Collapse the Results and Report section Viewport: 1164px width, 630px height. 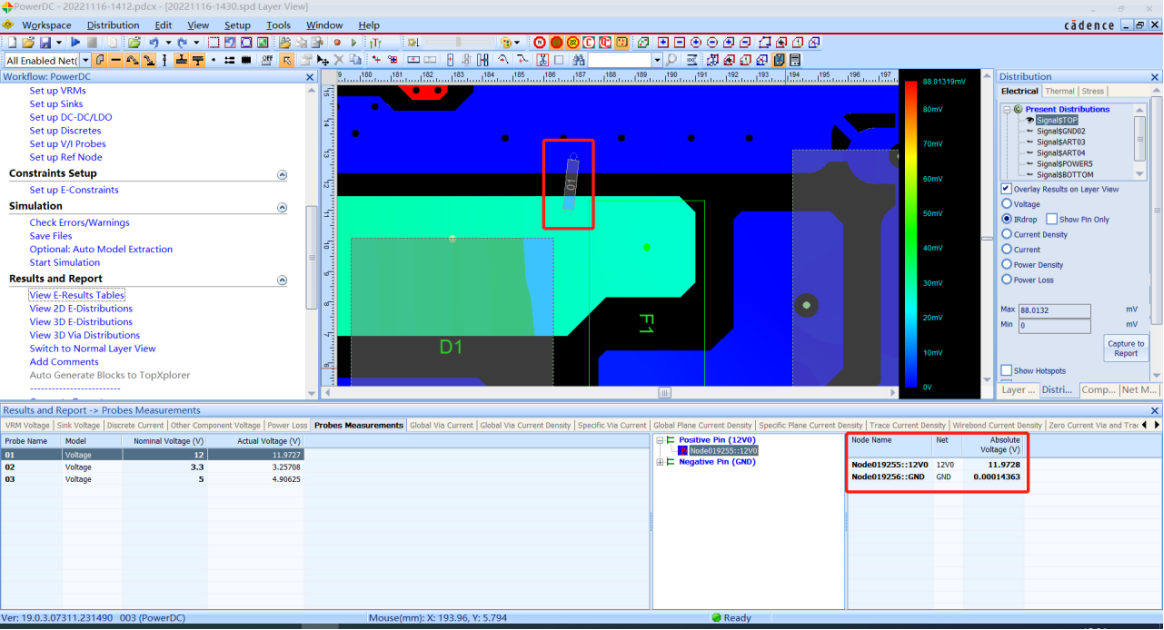282,280
